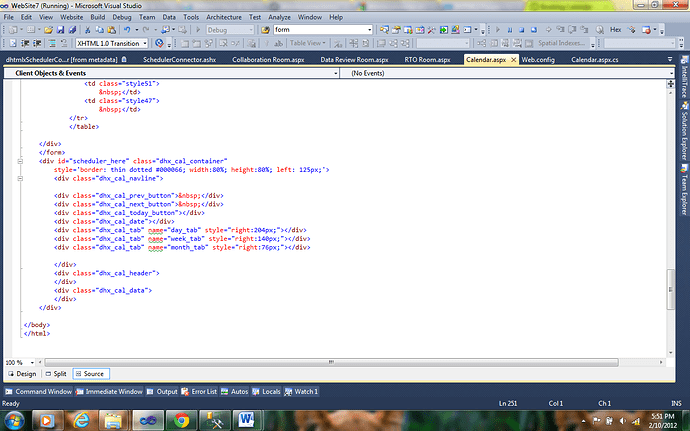The image size is (690, 431).
Task: Restart debugging toolbar icon
Action: coord(534,30)
